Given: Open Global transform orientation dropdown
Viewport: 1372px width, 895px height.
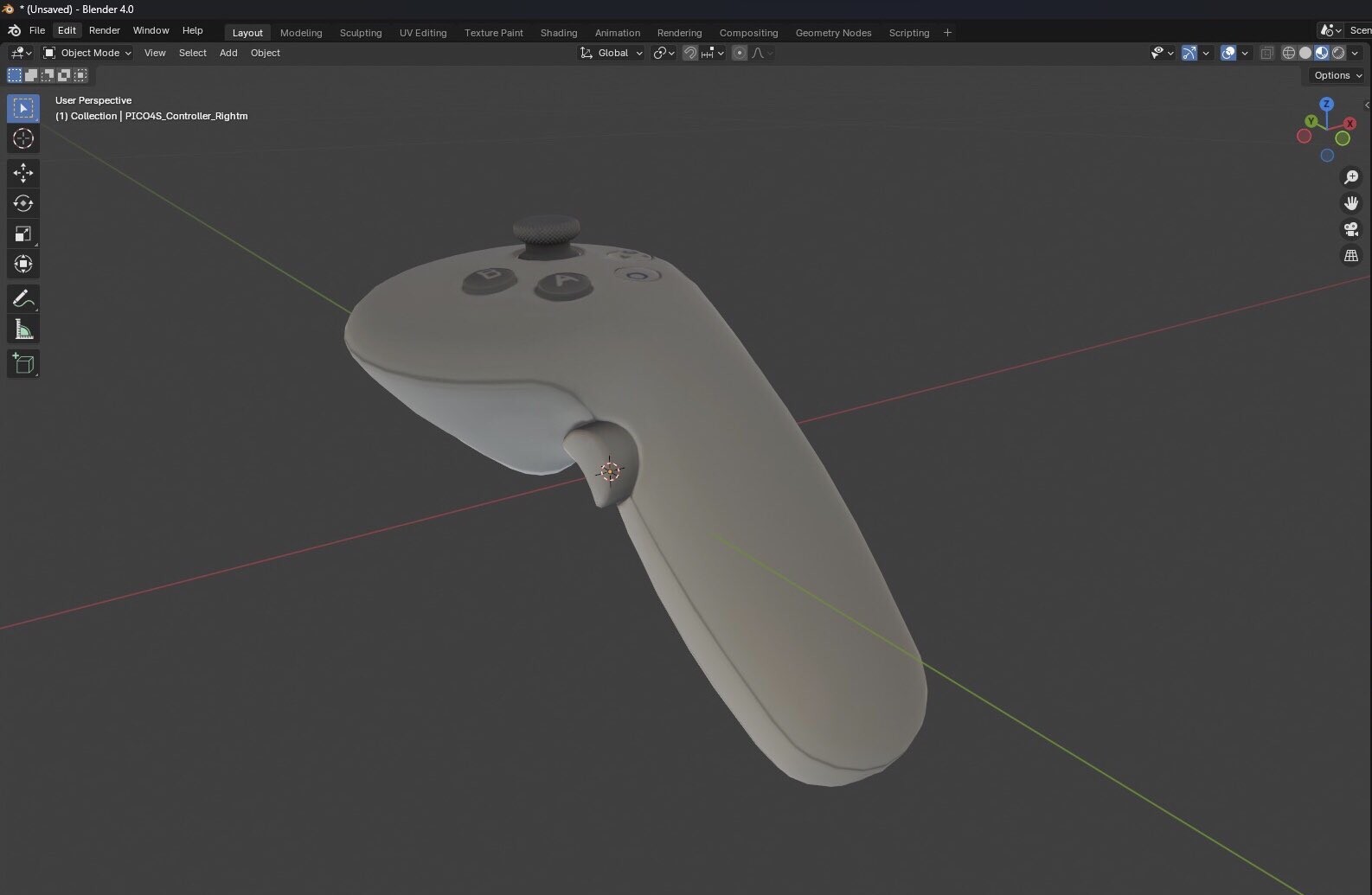Looking at the screenshot, I should point(612,53).
